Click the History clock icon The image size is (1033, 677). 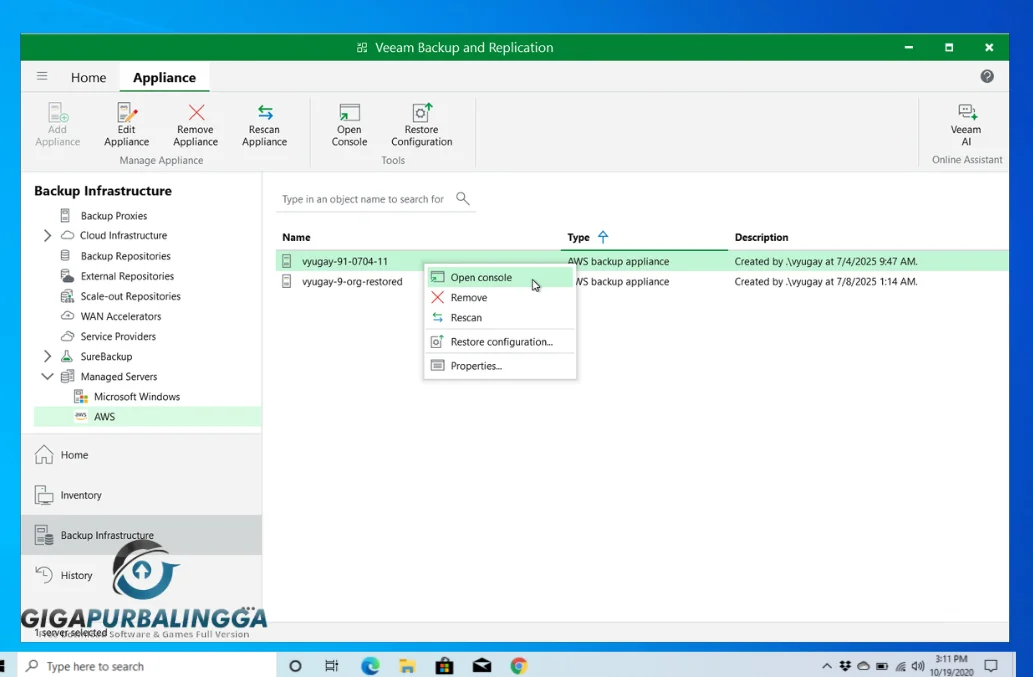44,575
